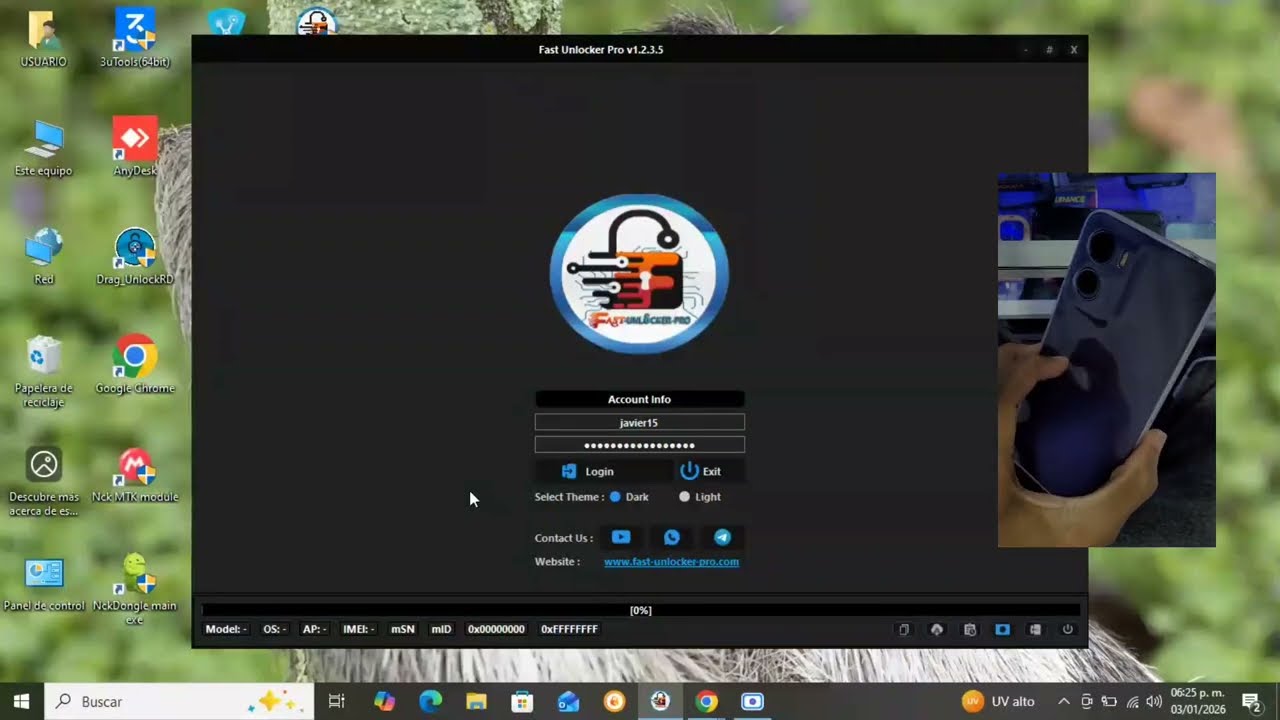
Task: Click the AP: - status entry
Action: 315,629
